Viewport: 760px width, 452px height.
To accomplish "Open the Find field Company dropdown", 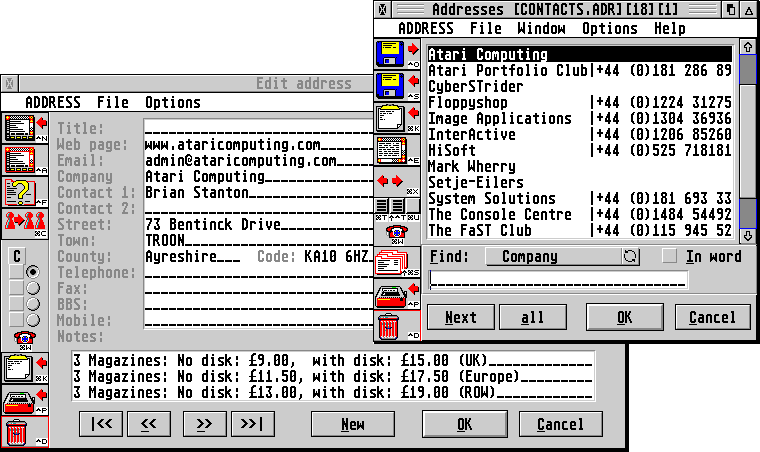I will pos(554,256).
